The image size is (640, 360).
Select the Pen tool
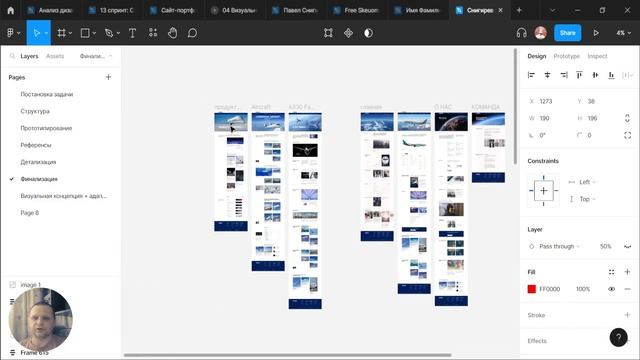click(x=109, y=33)
